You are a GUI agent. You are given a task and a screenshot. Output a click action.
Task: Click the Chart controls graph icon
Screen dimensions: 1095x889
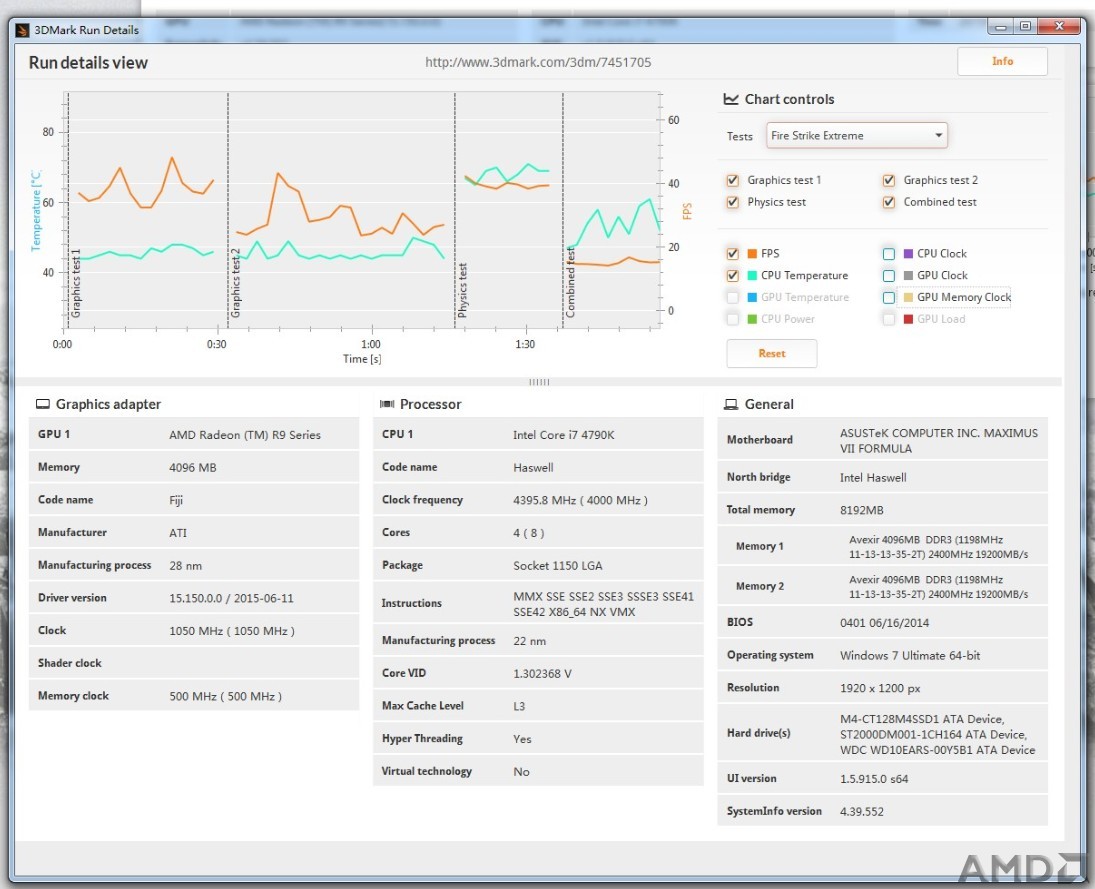click(730, 99)
